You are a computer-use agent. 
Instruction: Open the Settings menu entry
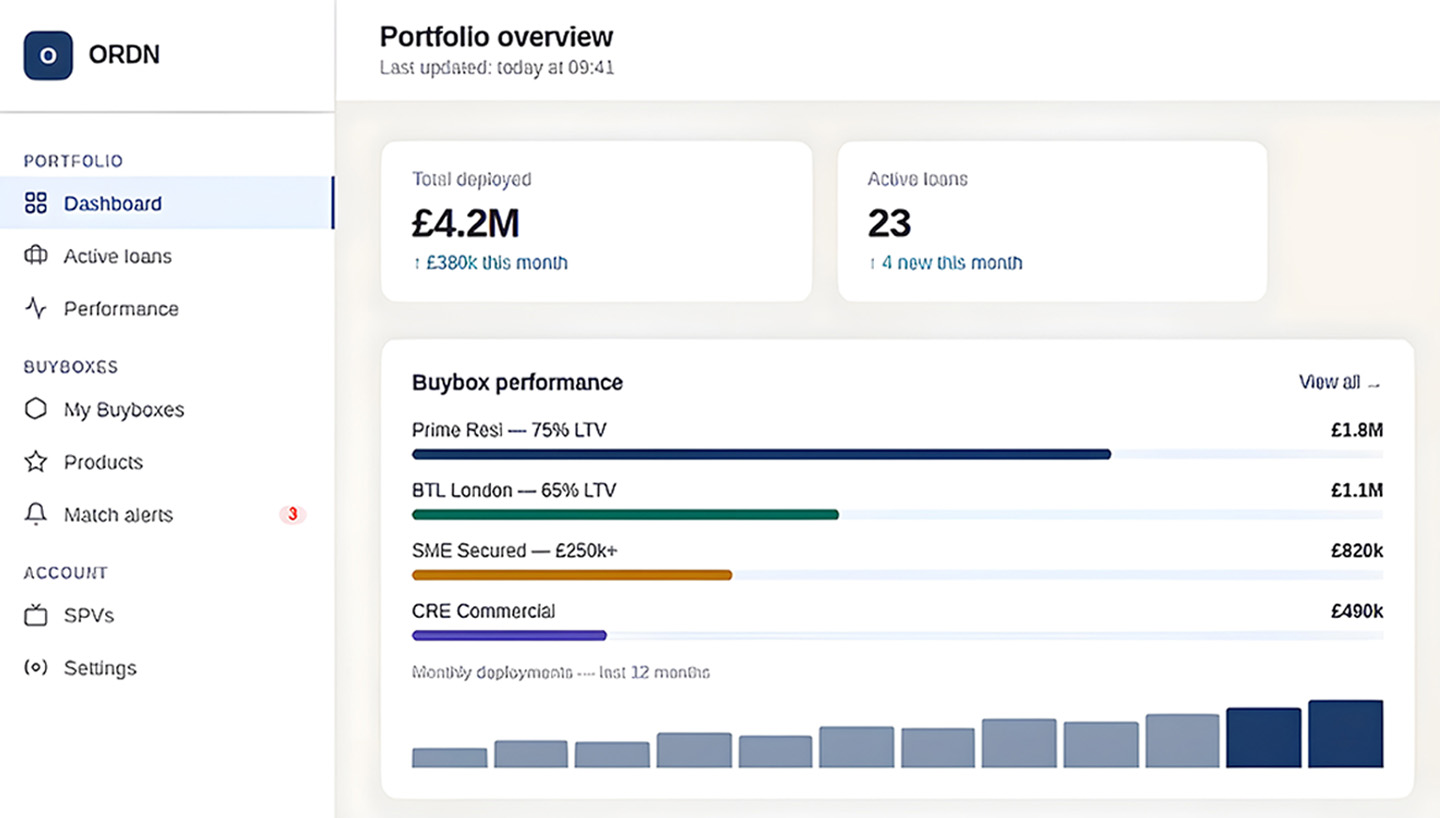click(x=167, y=667)
